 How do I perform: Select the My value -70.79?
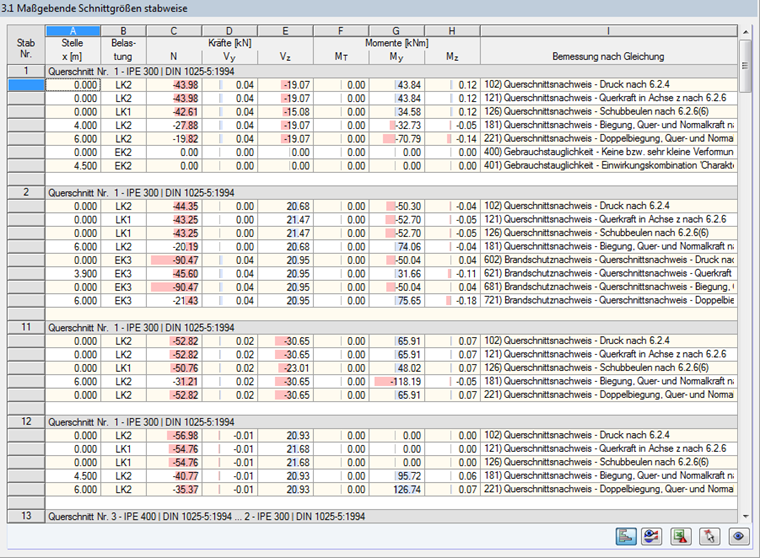(396, 139)
